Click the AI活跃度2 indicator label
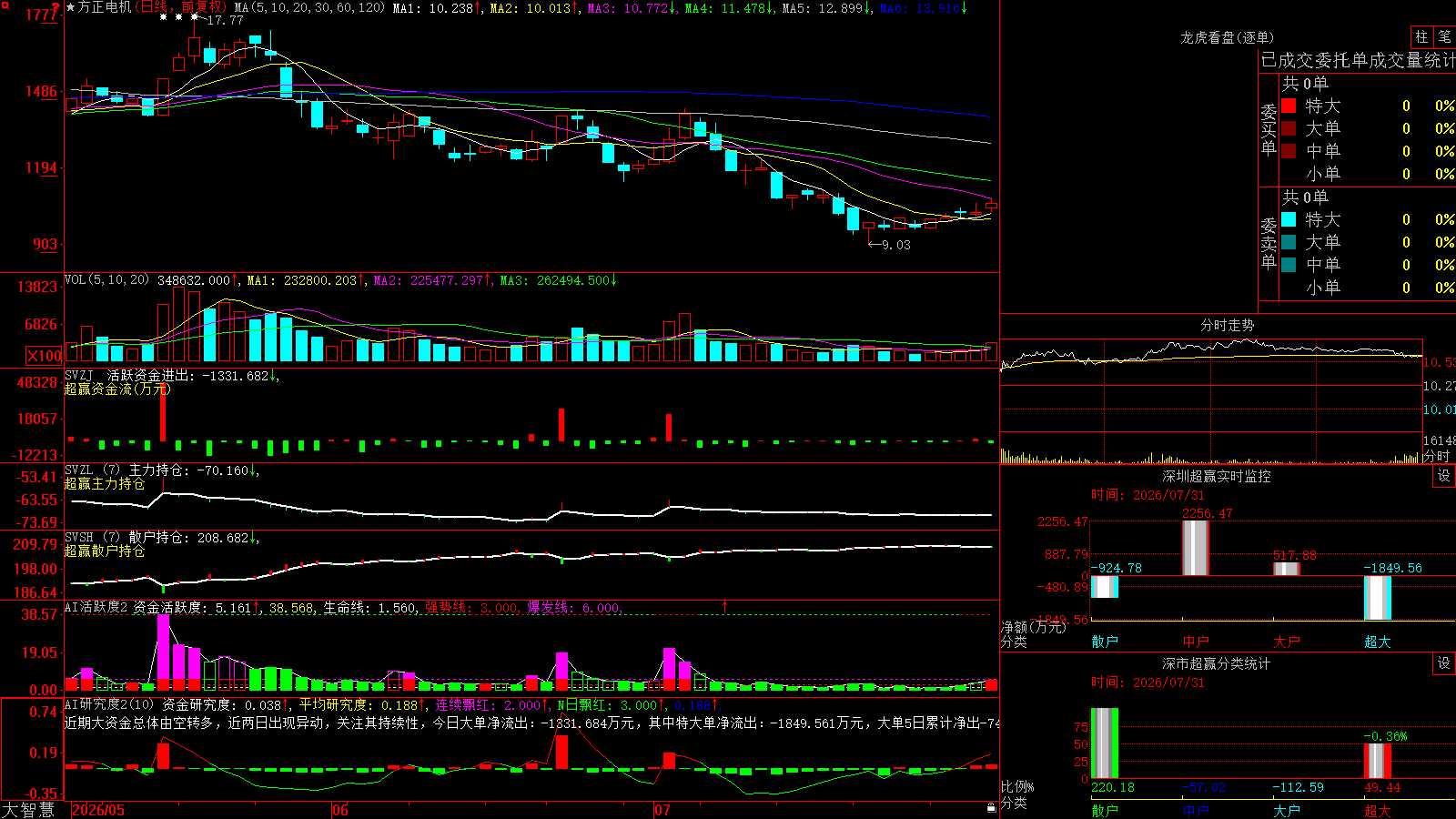The height and width of the screenshot is (819, 1456). click(x=96, y=607)
